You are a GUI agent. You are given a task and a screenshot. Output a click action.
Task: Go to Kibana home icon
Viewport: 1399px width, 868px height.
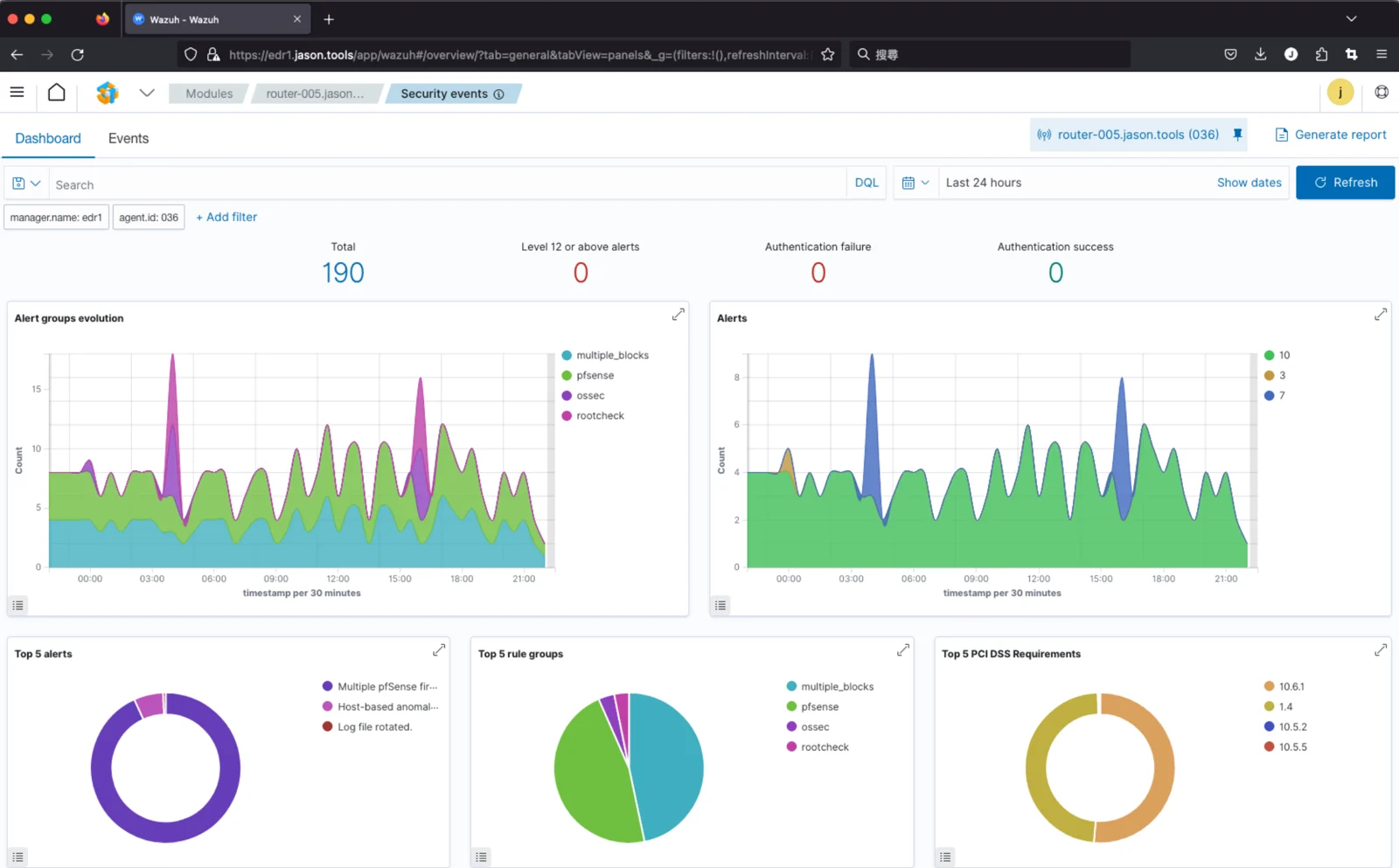click(57, 92)
